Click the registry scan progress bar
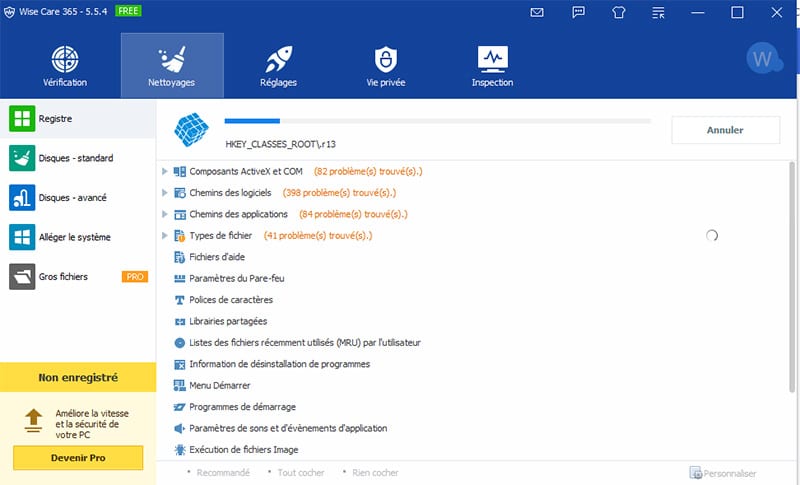This screenshot has width=800, height=485. (x=437, y=121)
